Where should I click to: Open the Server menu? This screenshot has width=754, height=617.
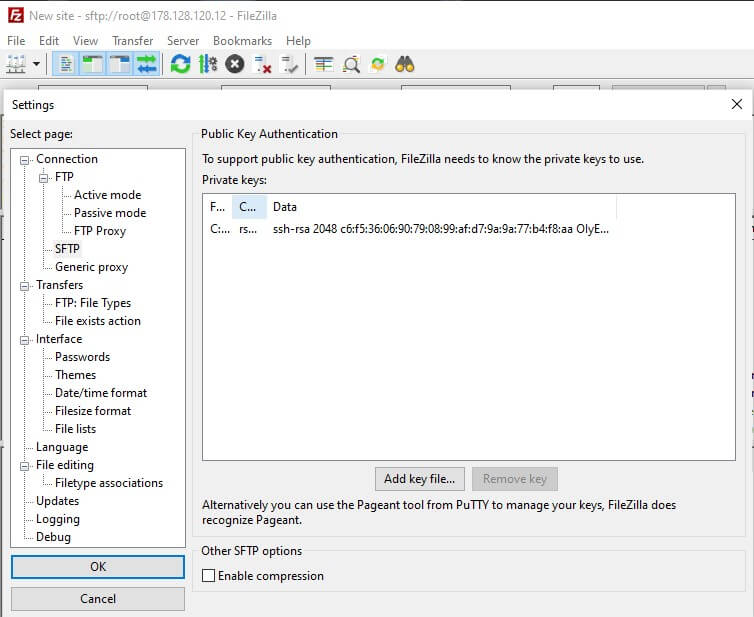coord(183,41)
